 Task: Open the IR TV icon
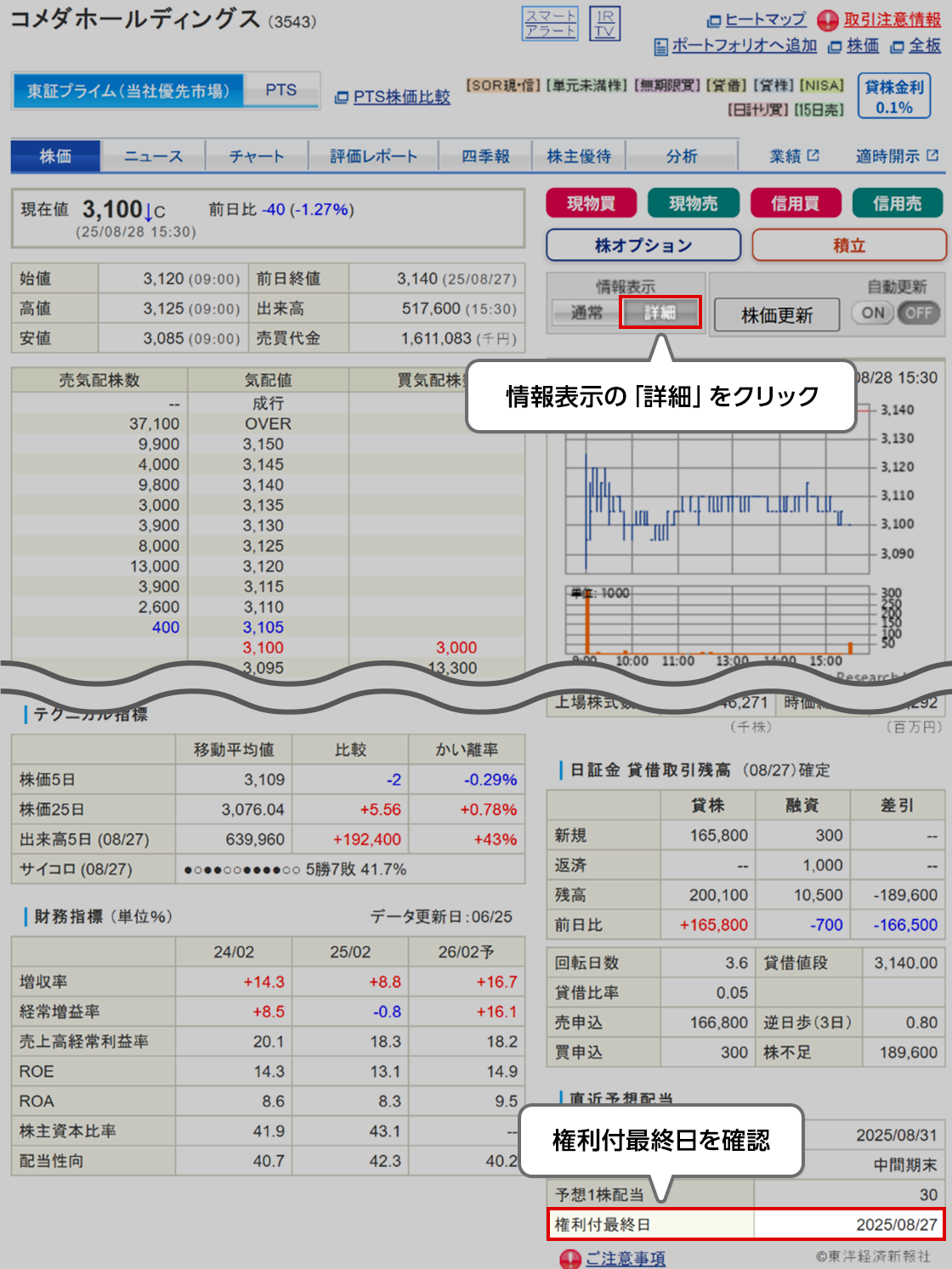pos(605,24)
